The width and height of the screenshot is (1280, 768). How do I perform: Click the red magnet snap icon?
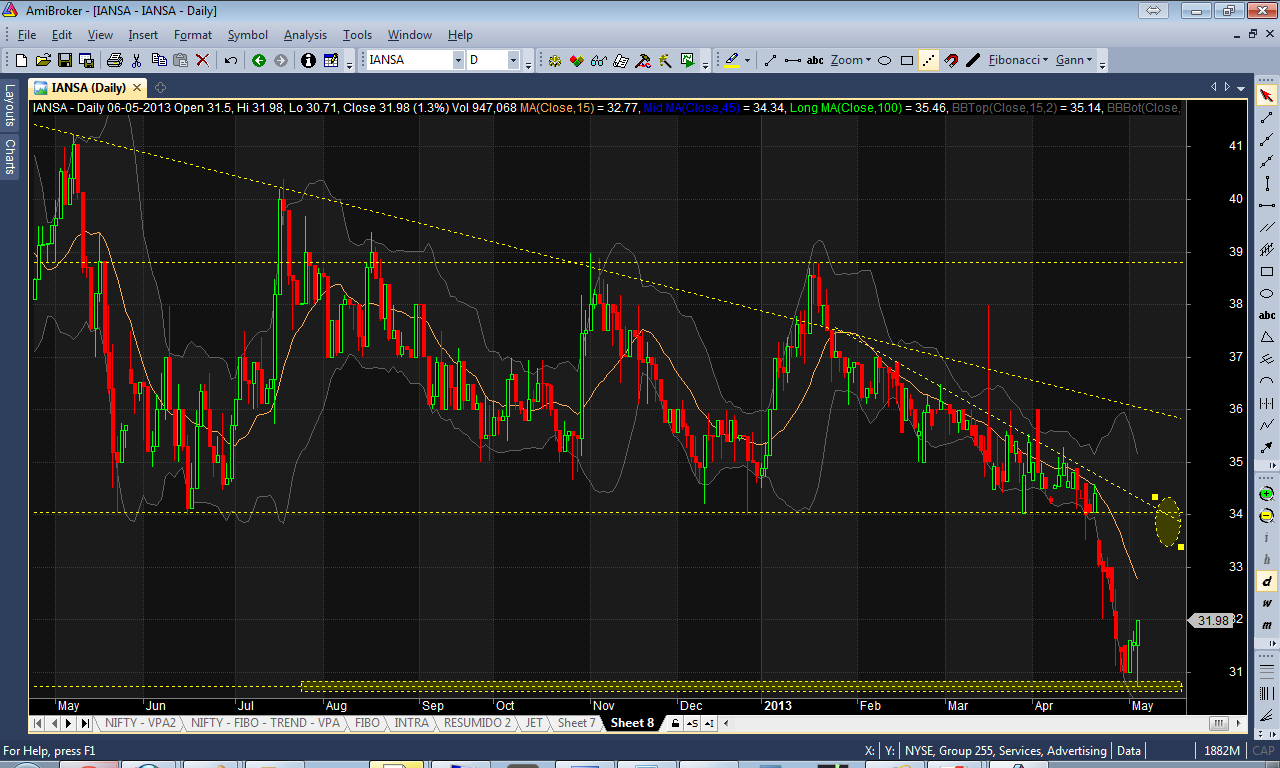[x=951, y=60]
